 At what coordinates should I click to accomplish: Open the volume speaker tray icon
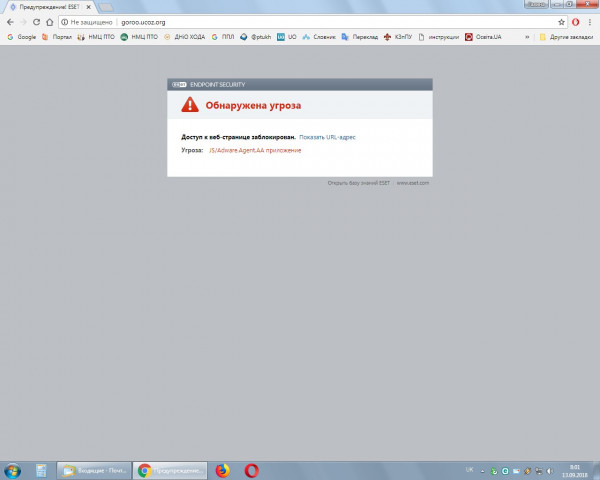pos(550,471)
